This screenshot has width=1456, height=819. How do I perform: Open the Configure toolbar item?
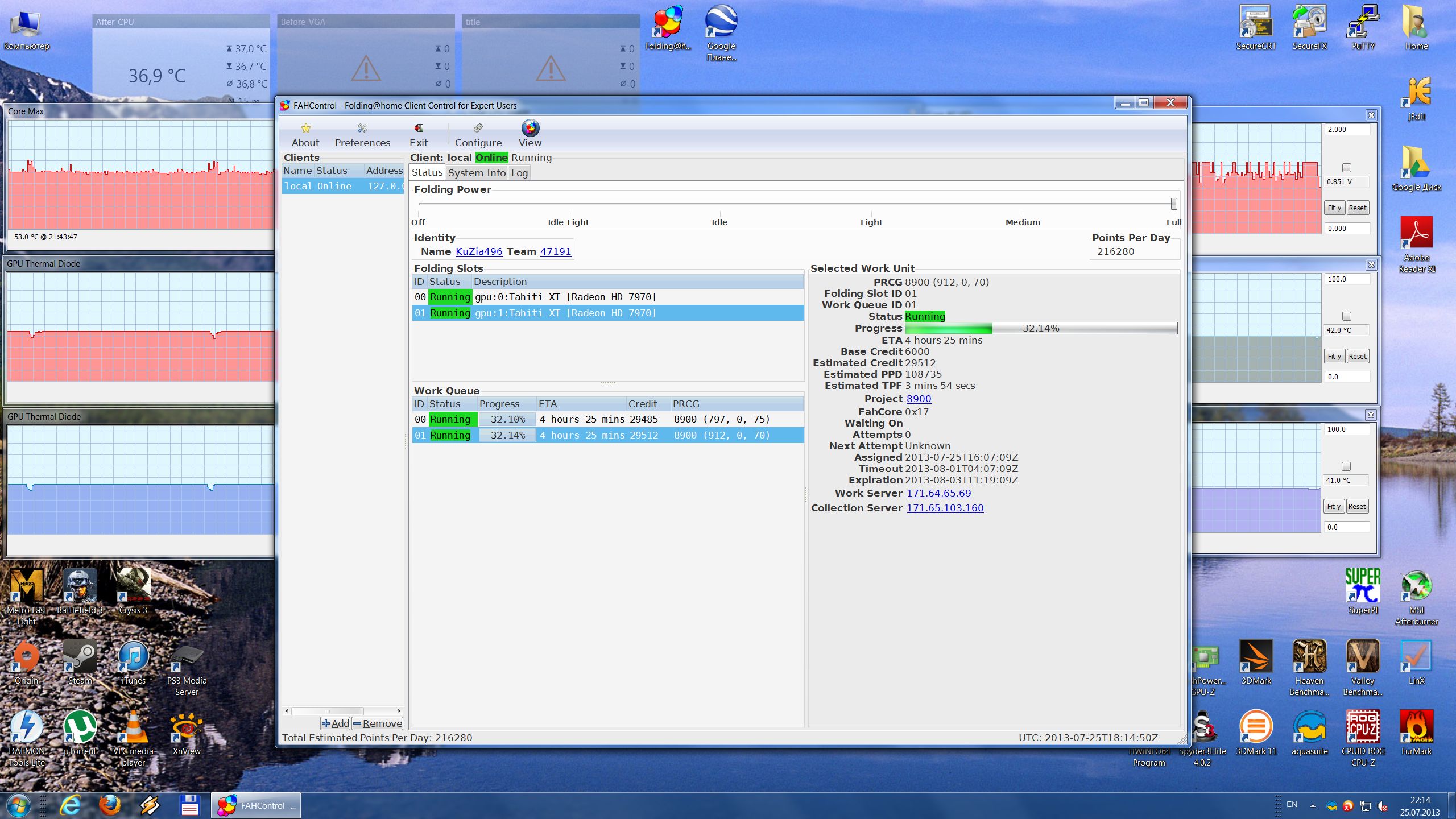pos(478,134)
